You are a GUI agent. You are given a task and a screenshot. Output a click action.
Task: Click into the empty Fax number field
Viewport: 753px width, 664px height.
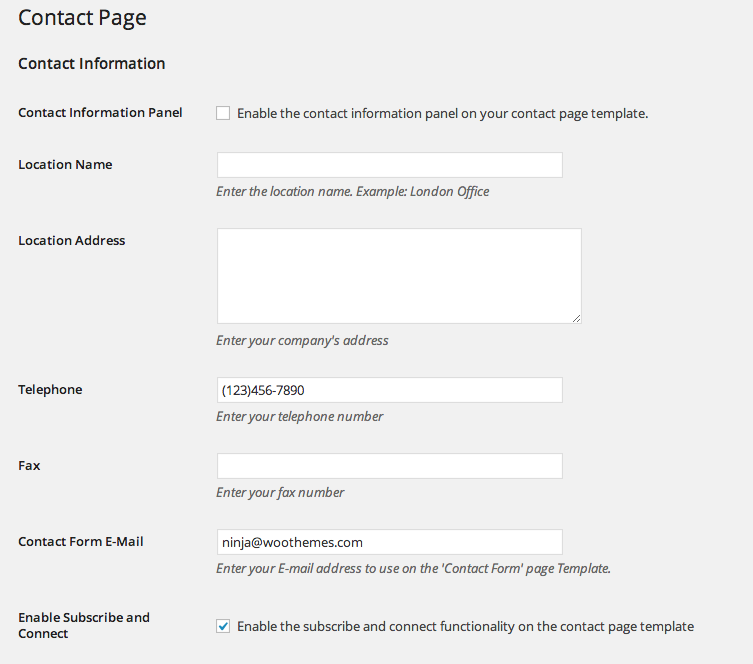pos(389,466)
